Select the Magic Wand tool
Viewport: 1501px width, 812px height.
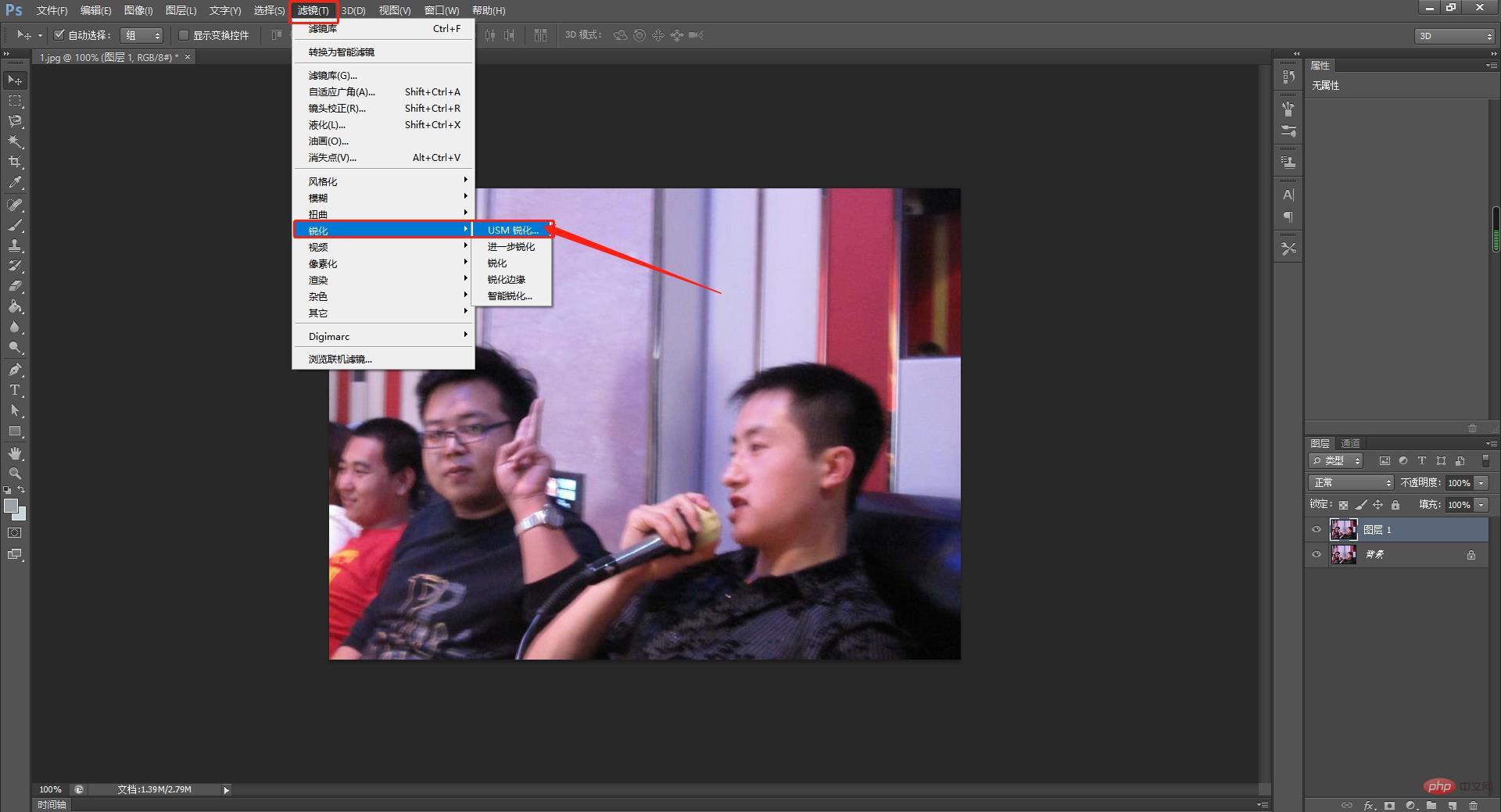click(x=15, y=141)
